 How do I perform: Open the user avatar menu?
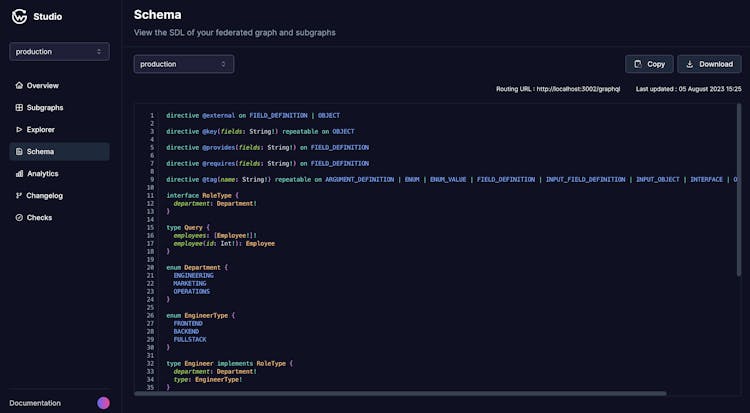(x=103, y=403)
